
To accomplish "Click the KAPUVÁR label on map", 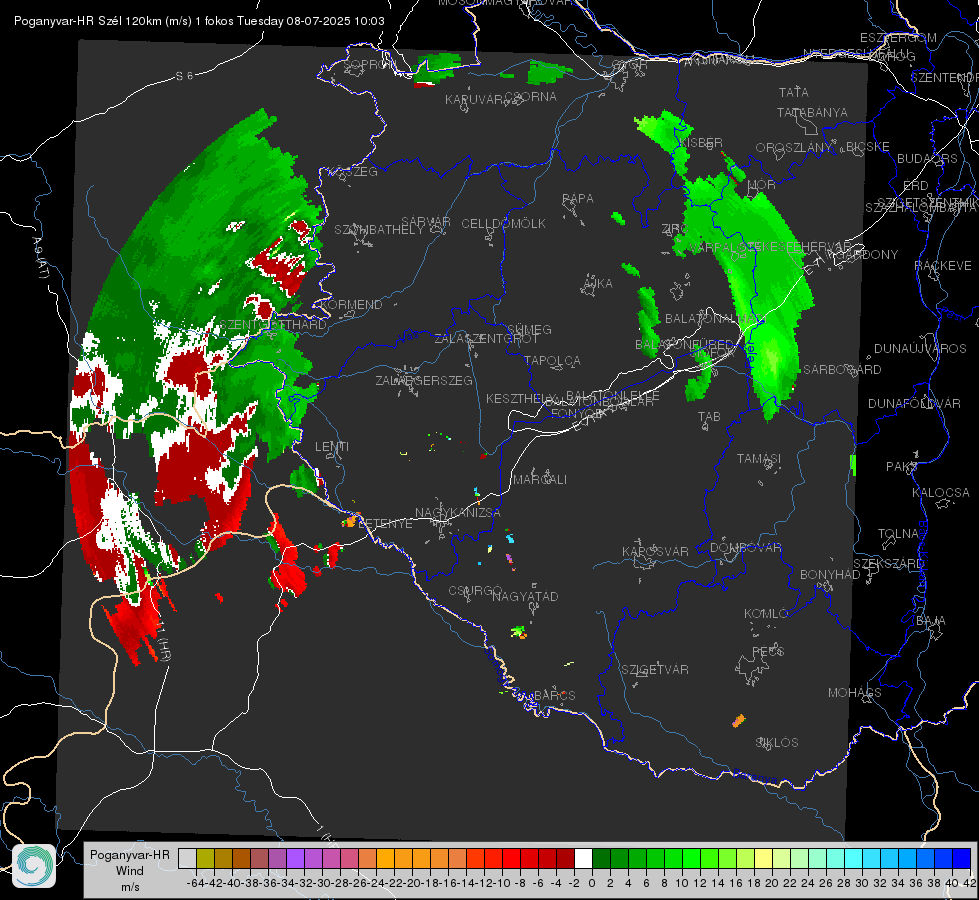I will (475, 100).
